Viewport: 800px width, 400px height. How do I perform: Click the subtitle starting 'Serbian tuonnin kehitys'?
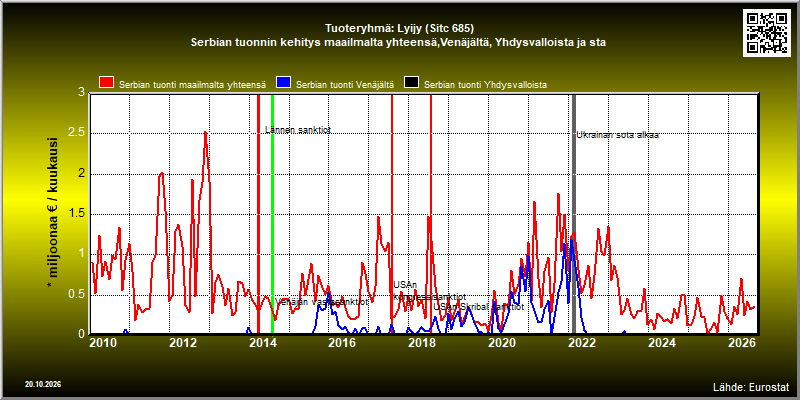tap(398, 43)
